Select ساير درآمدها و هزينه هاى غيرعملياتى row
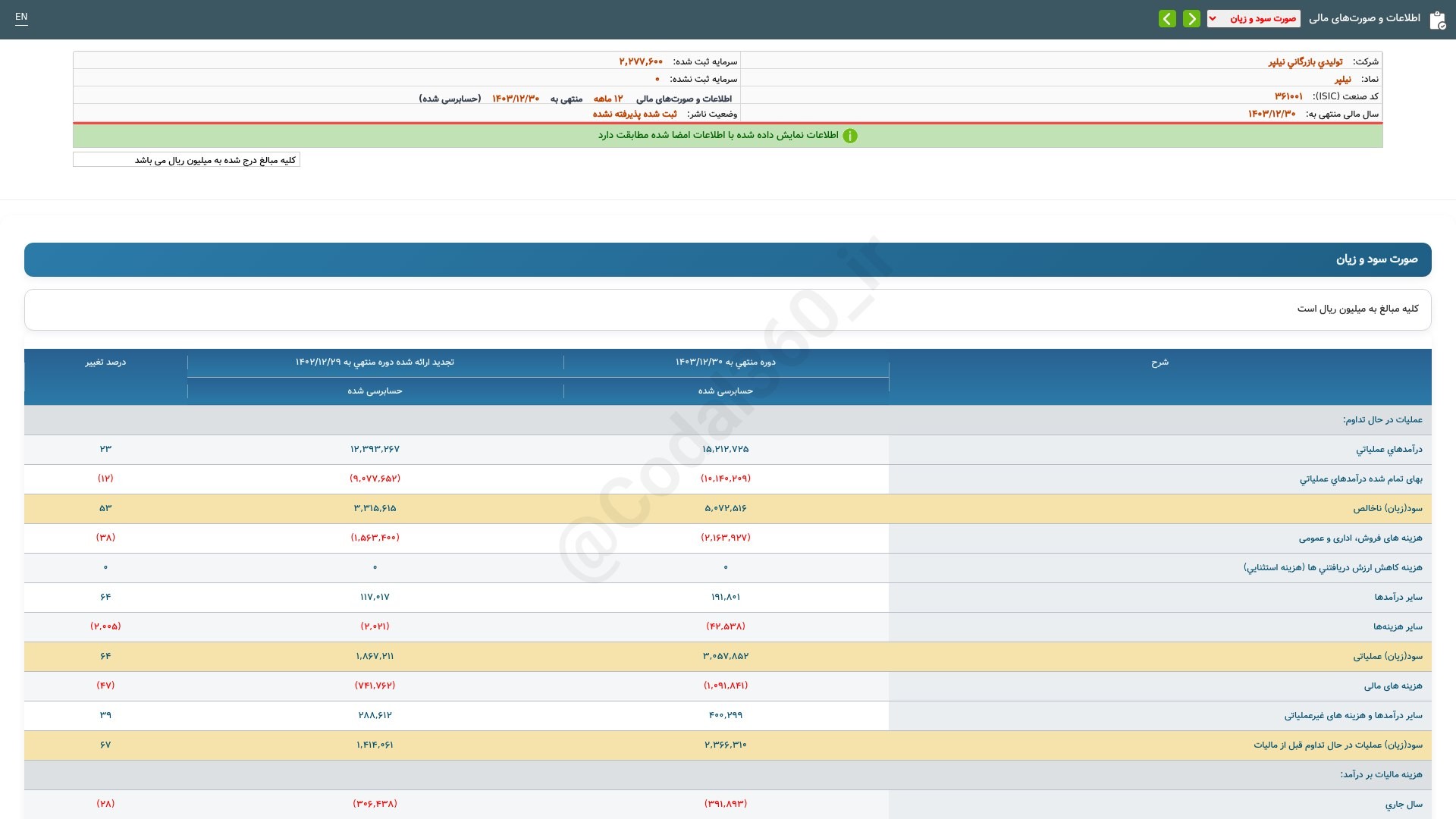The width and height of the screenshot is (1456, 819). tap(1354, 715)
